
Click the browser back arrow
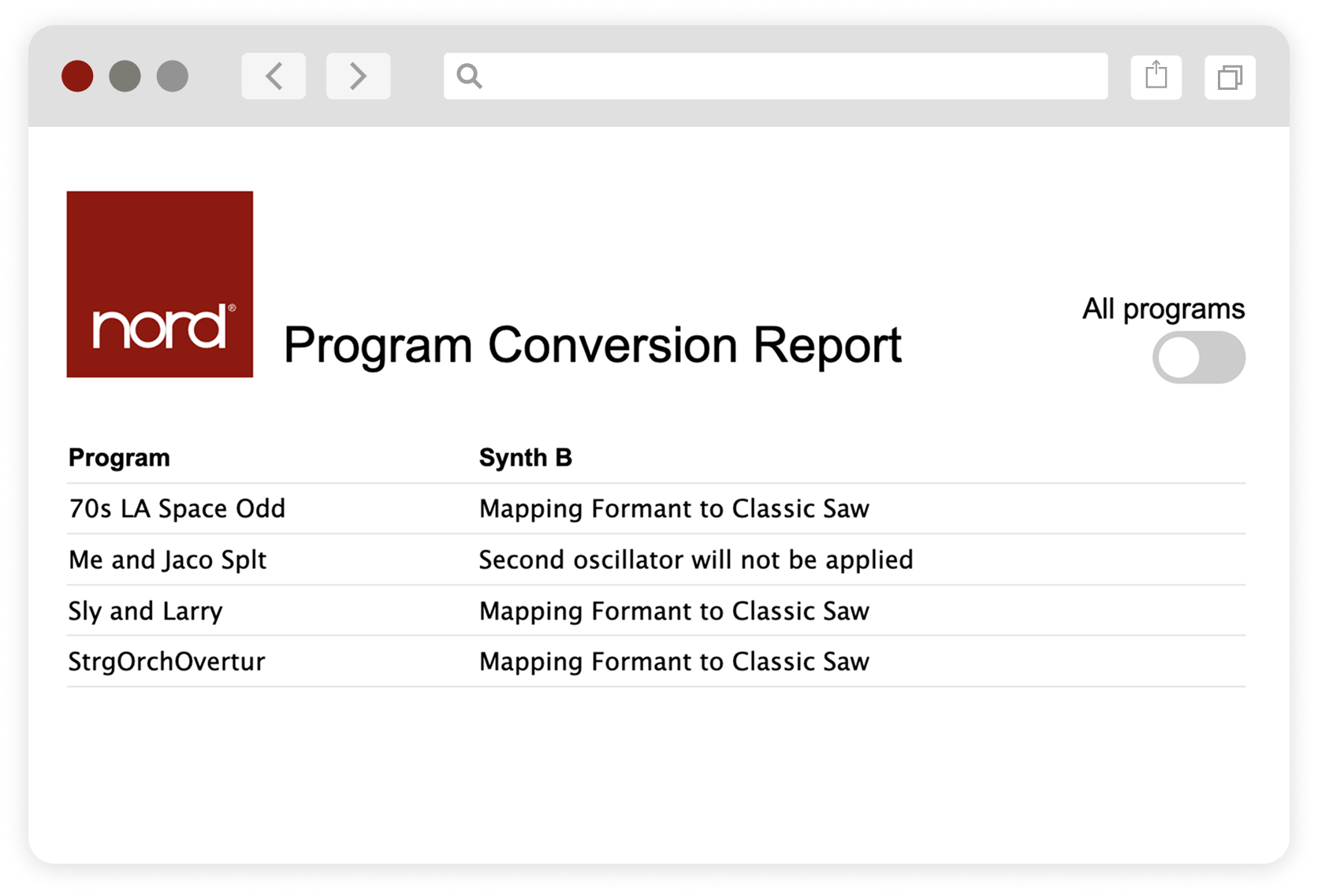(x=274, y=76)
